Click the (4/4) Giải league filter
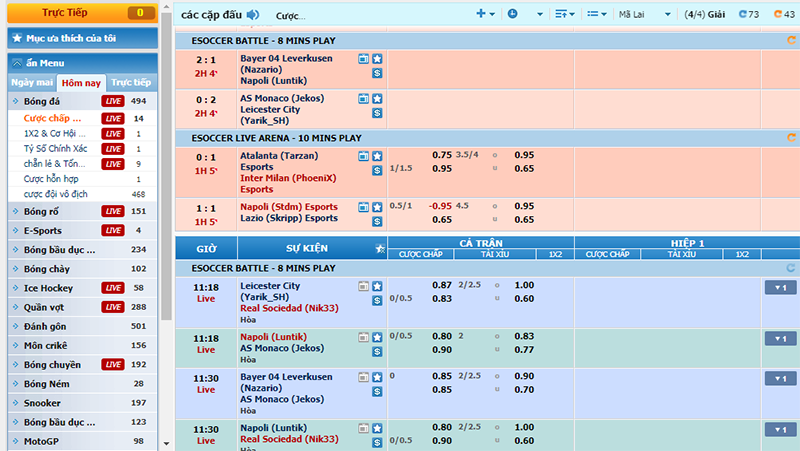The image size is (800, 451). tap(705, 14)
